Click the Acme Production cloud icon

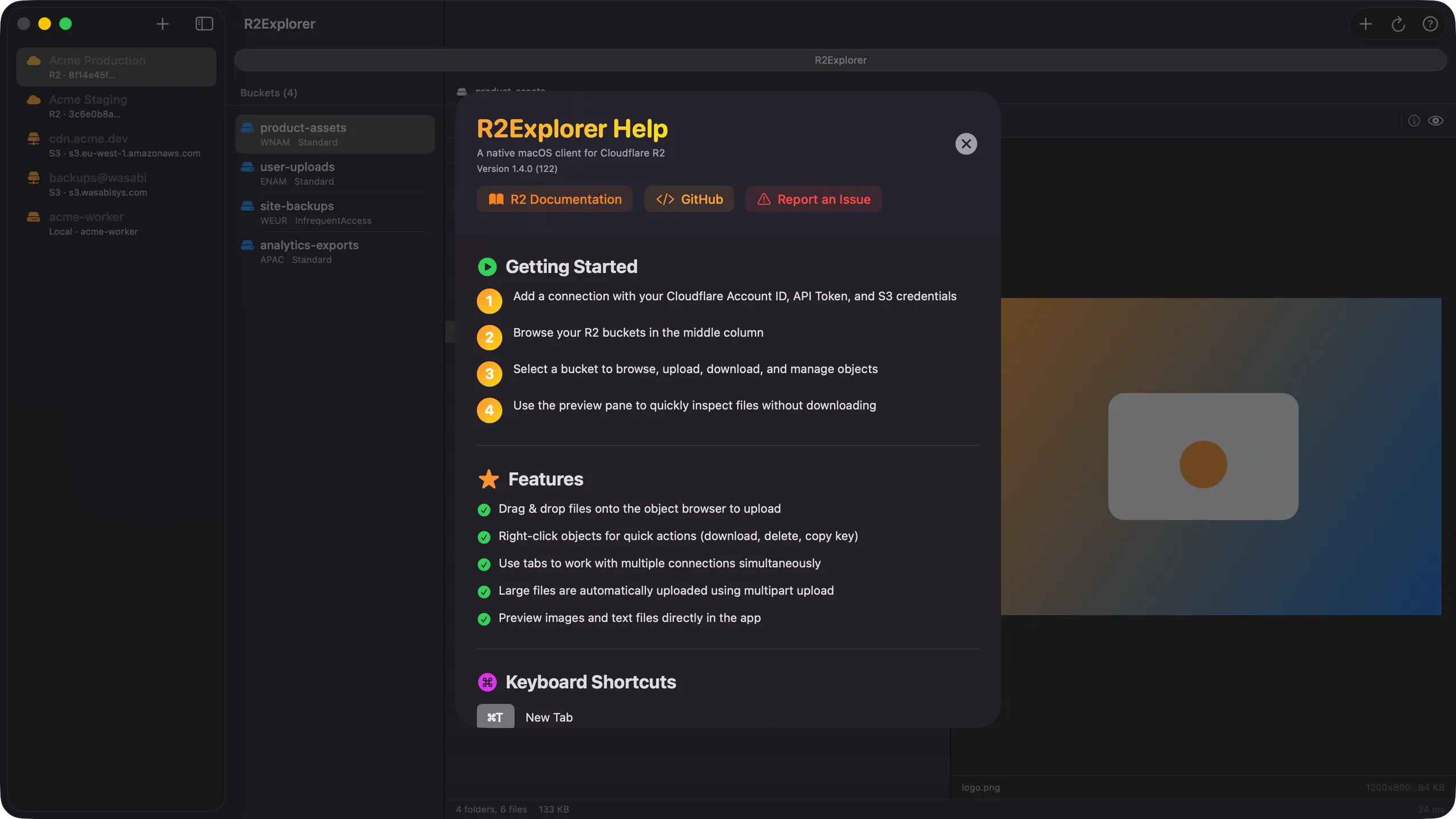[x=34, y=60]
